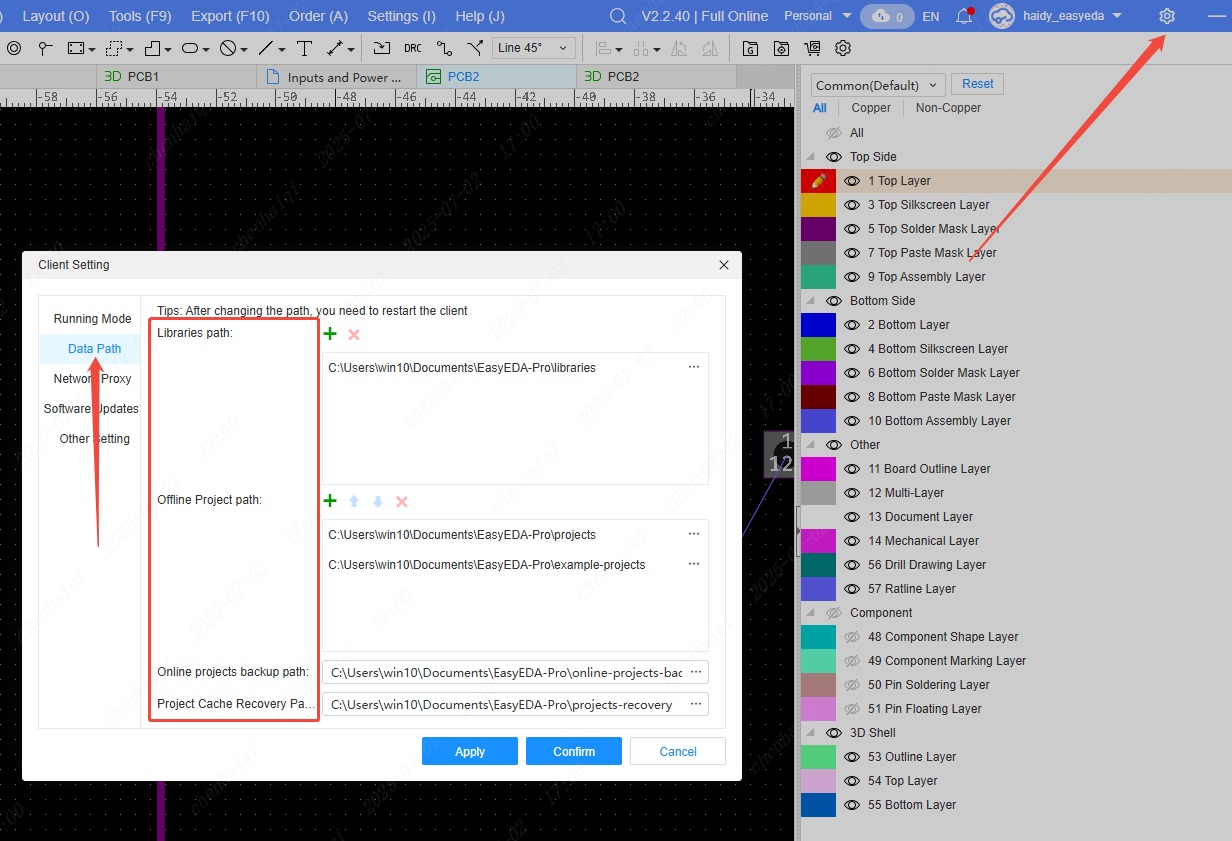This screenshot has height=841, width=1232.
Task: Open the Common(Default) layer preset dropdown
Action: (877, 85)
